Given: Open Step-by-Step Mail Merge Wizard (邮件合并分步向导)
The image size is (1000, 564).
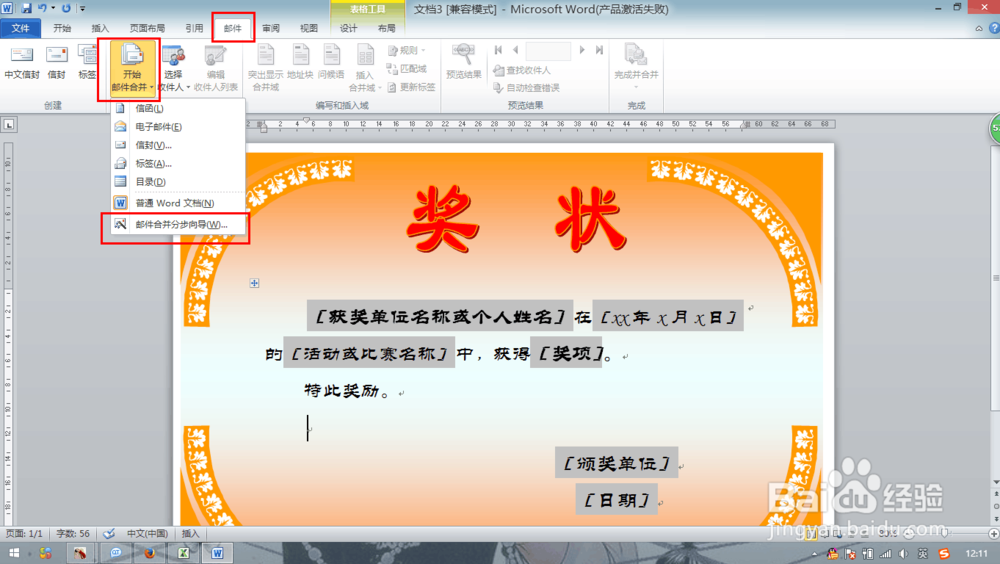Looking at the screenshot, I should [177, 225].
